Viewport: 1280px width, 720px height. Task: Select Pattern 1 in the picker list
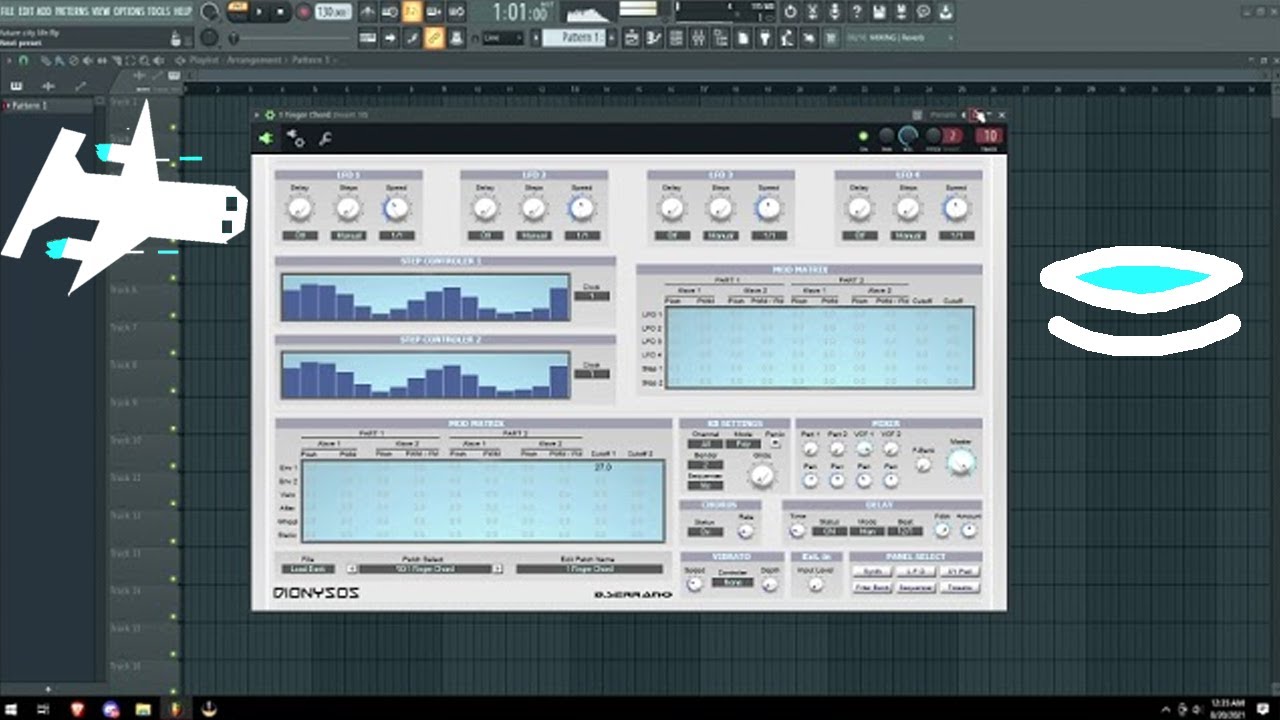point(50,105)
